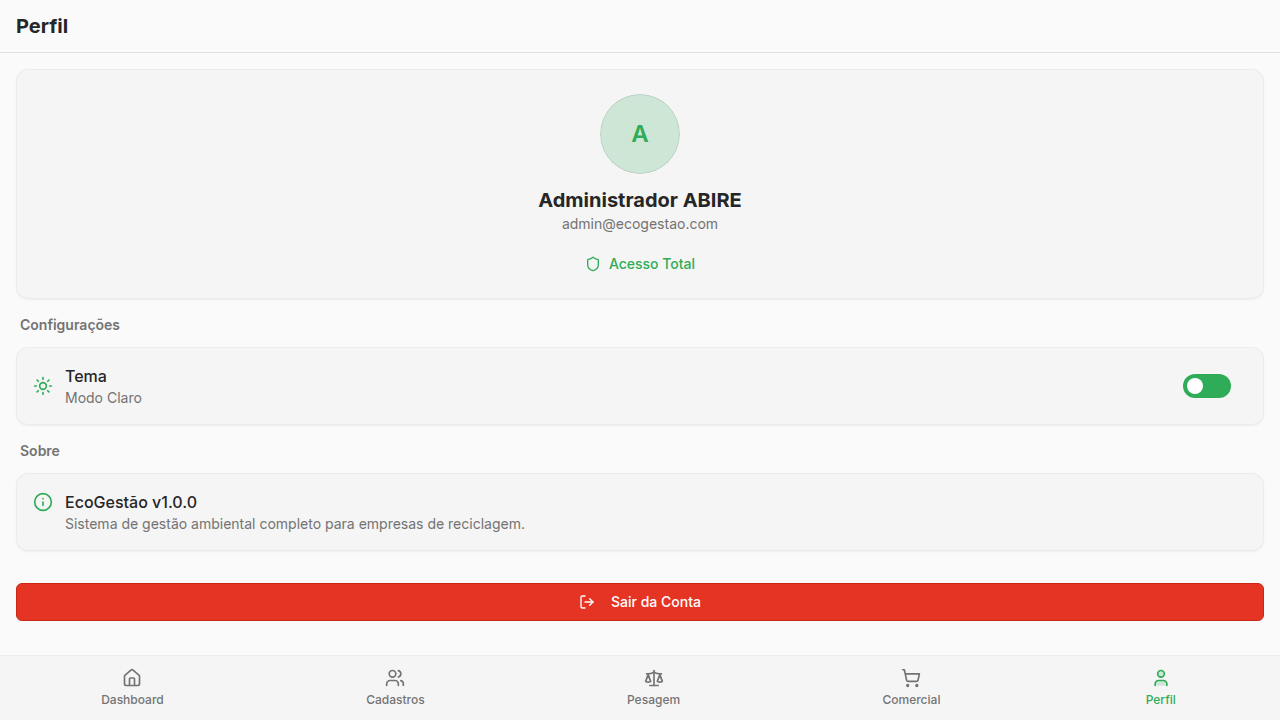
Task: Go to the Cadastros tab label
Action: point(395,700)
